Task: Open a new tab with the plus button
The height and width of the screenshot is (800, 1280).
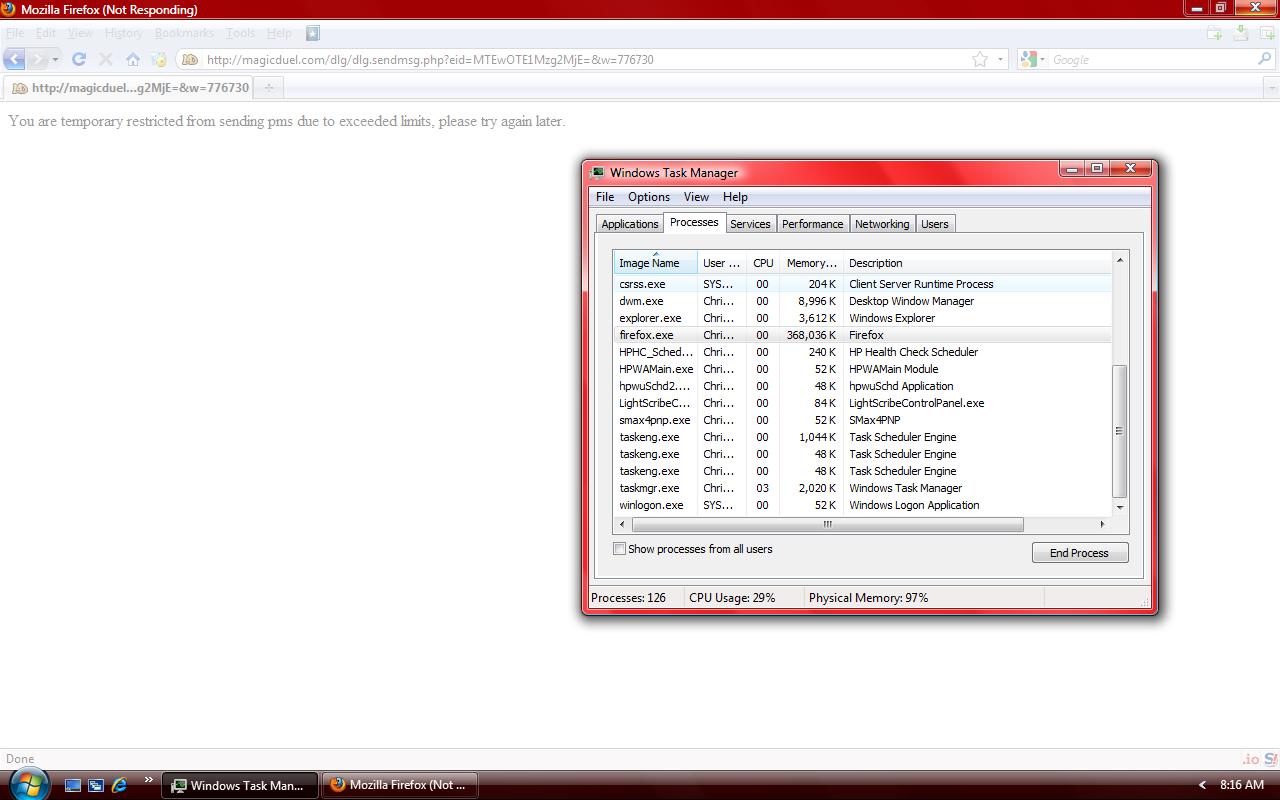Action: 268,88
